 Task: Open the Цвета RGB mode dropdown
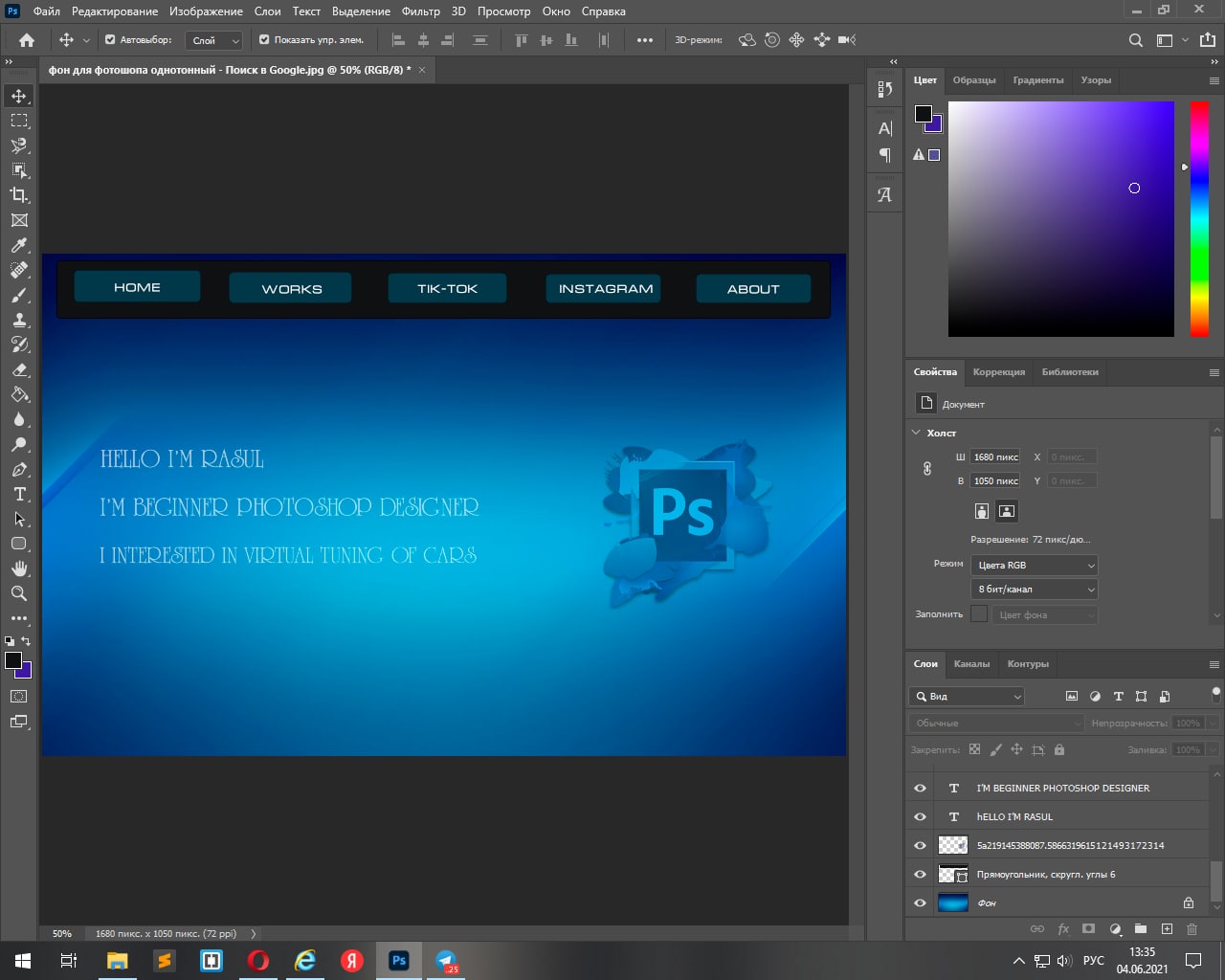point(1034,566)
